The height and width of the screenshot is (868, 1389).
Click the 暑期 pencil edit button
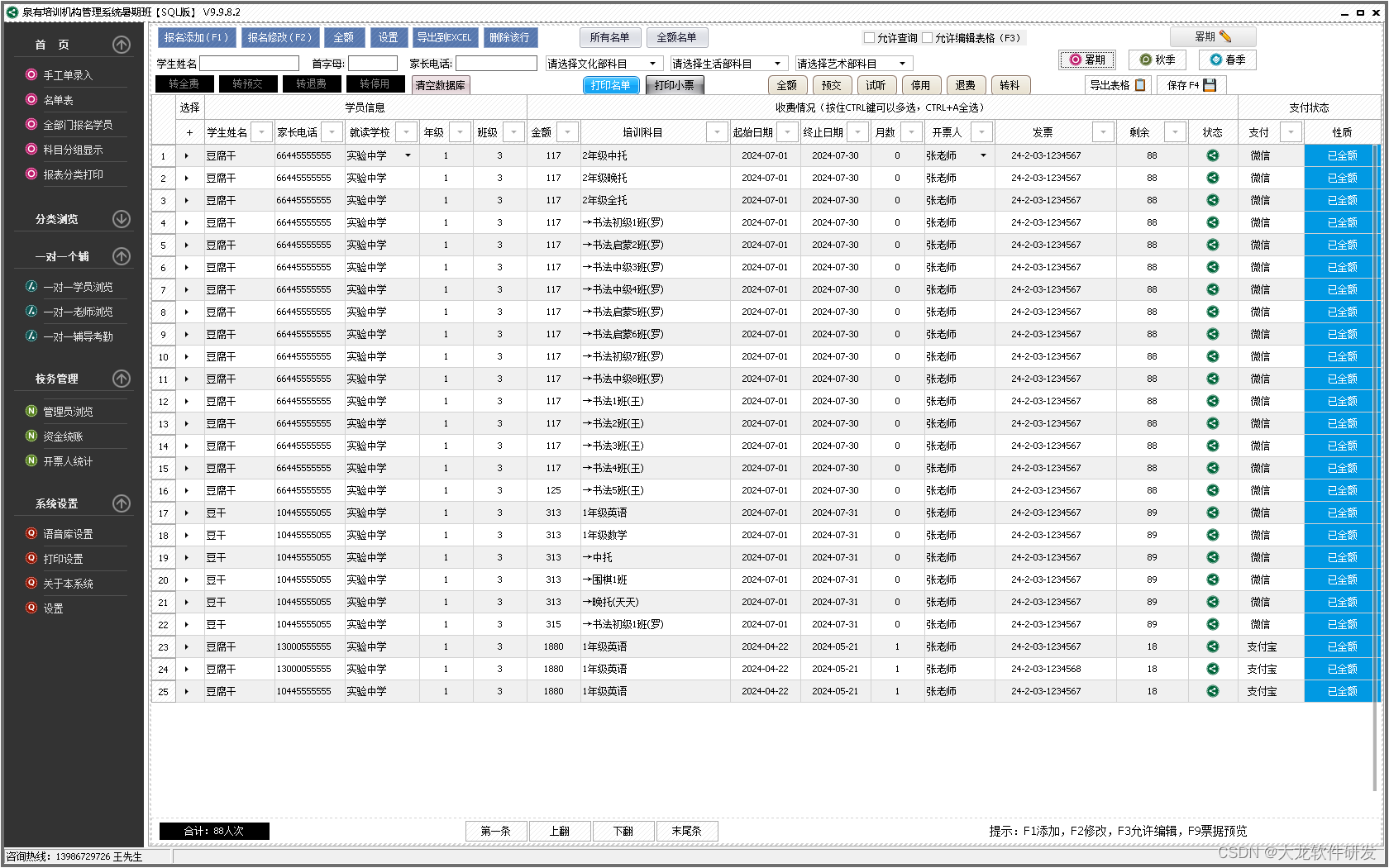tap(1213, 37)
